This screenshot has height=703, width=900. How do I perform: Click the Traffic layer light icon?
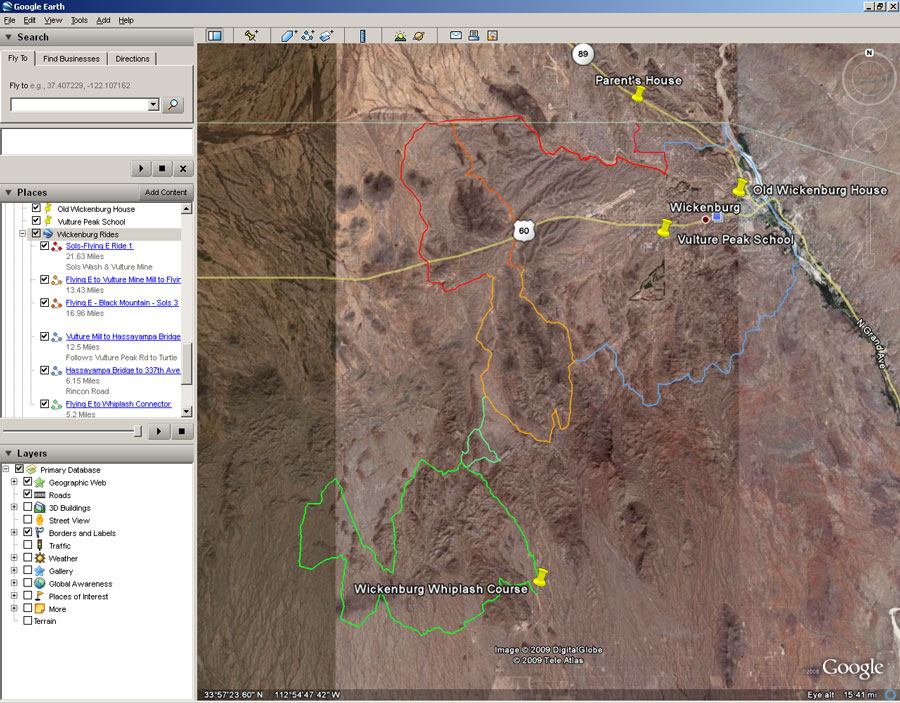pos(39,545)
